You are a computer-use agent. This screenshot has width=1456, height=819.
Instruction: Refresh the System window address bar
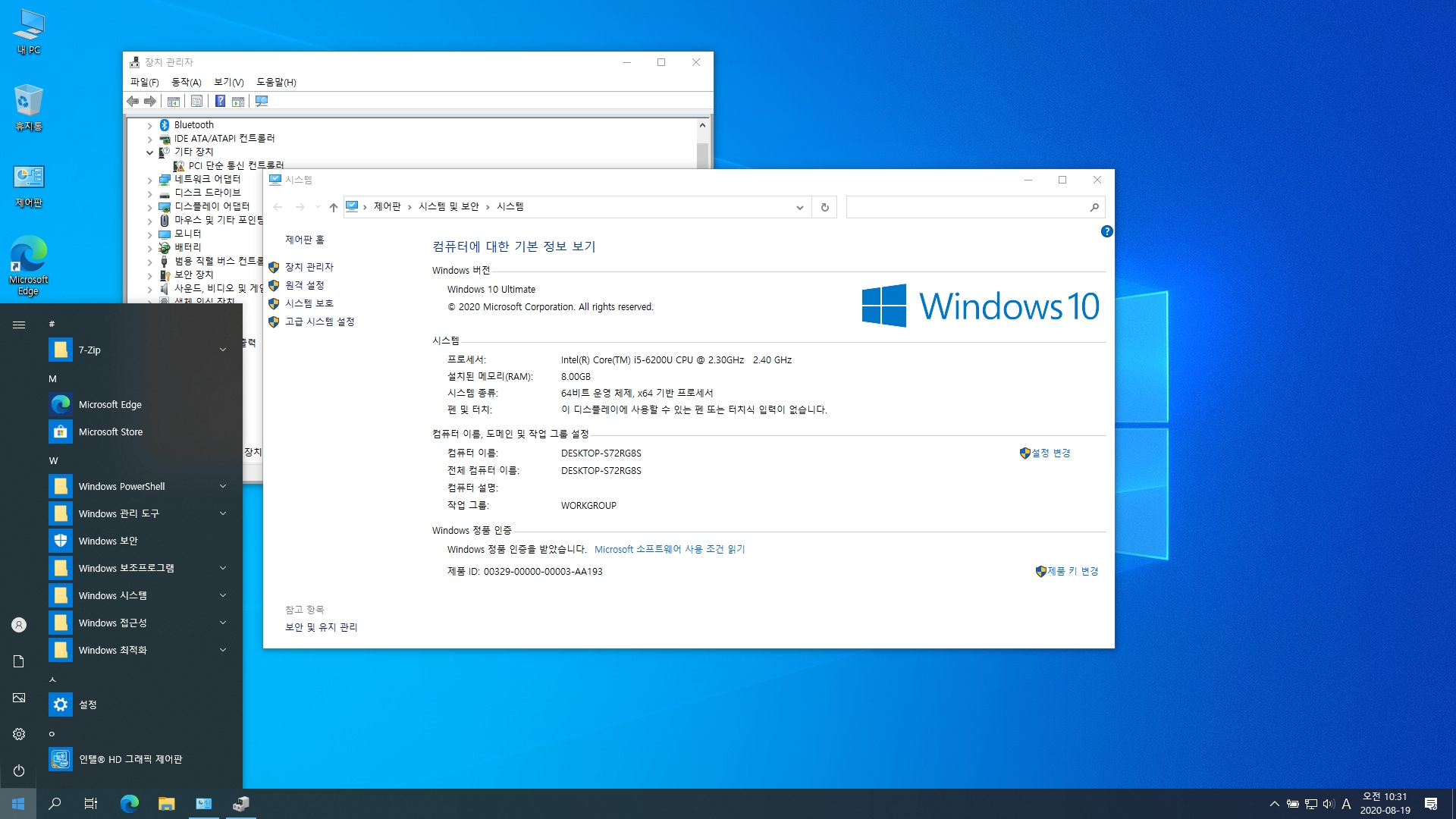tap(824, 207)
